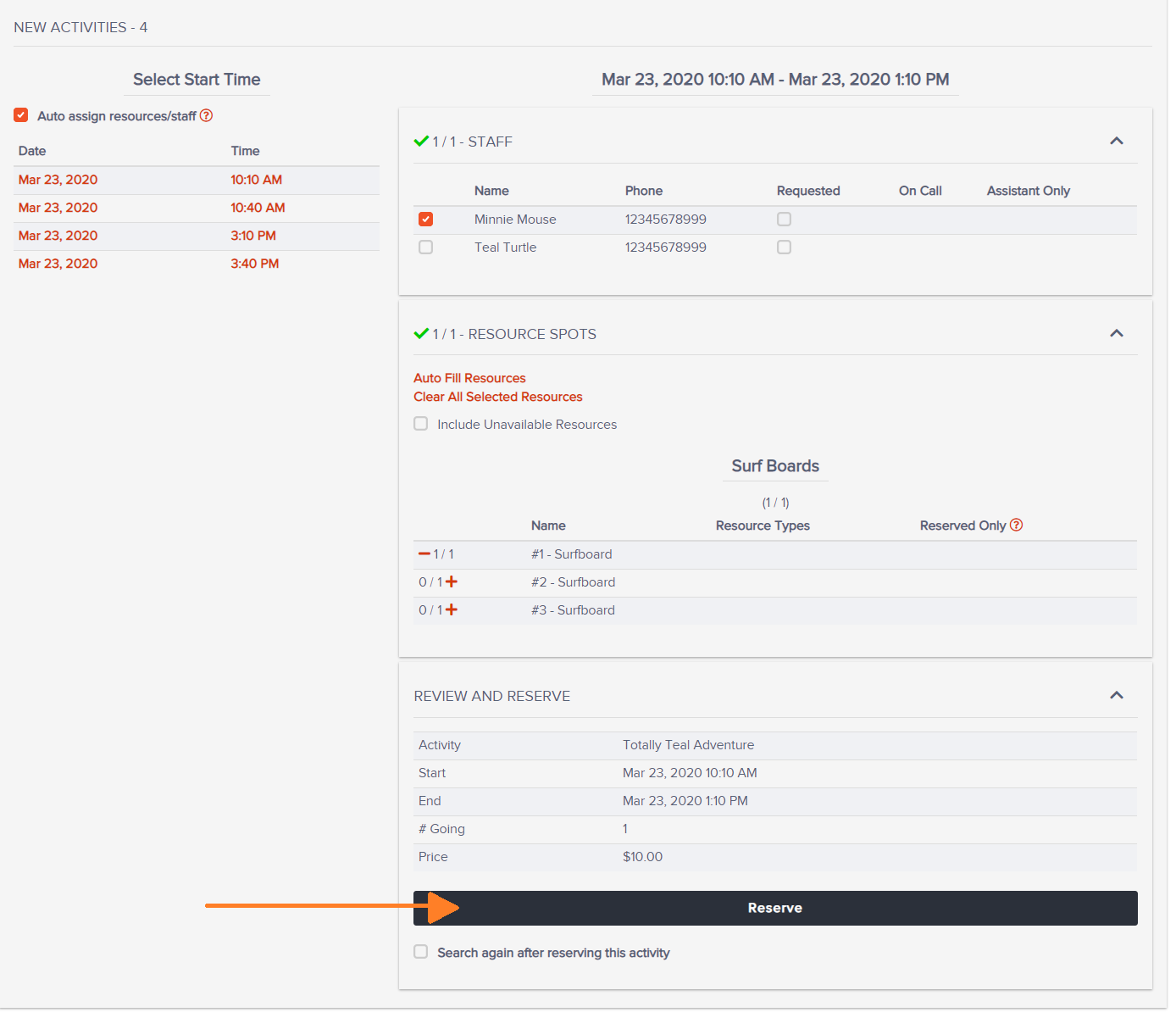1176x1018 pixels.
Task: Collapse the RESOURCE SPOTS section
Action: point(1117,332)
